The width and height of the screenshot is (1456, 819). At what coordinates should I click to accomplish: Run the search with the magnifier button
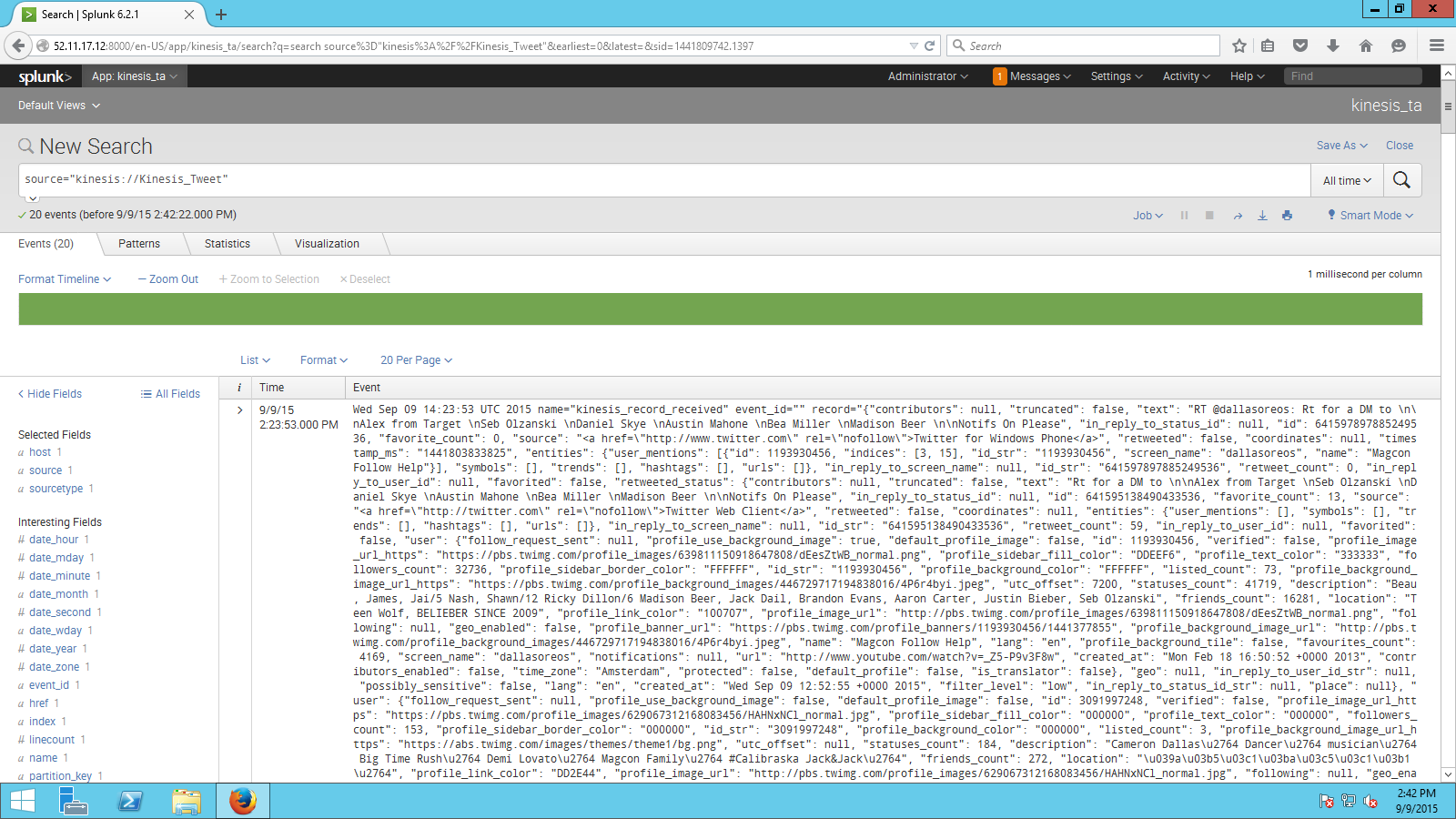click(1401, 180)
